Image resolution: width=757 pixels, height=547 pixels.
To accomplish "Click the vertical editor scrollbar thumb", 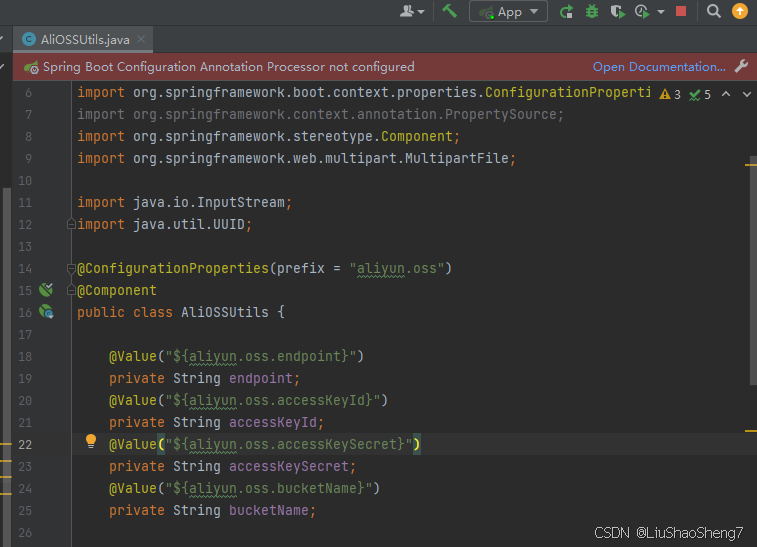I will [753, 270].
